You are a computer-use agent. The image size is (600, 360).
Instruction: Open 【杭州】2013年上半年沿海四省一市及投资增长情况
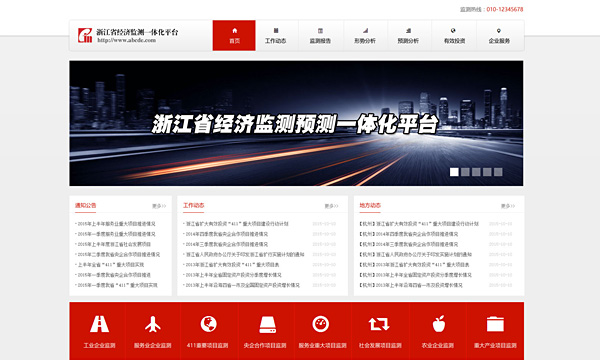click(411, 285)
